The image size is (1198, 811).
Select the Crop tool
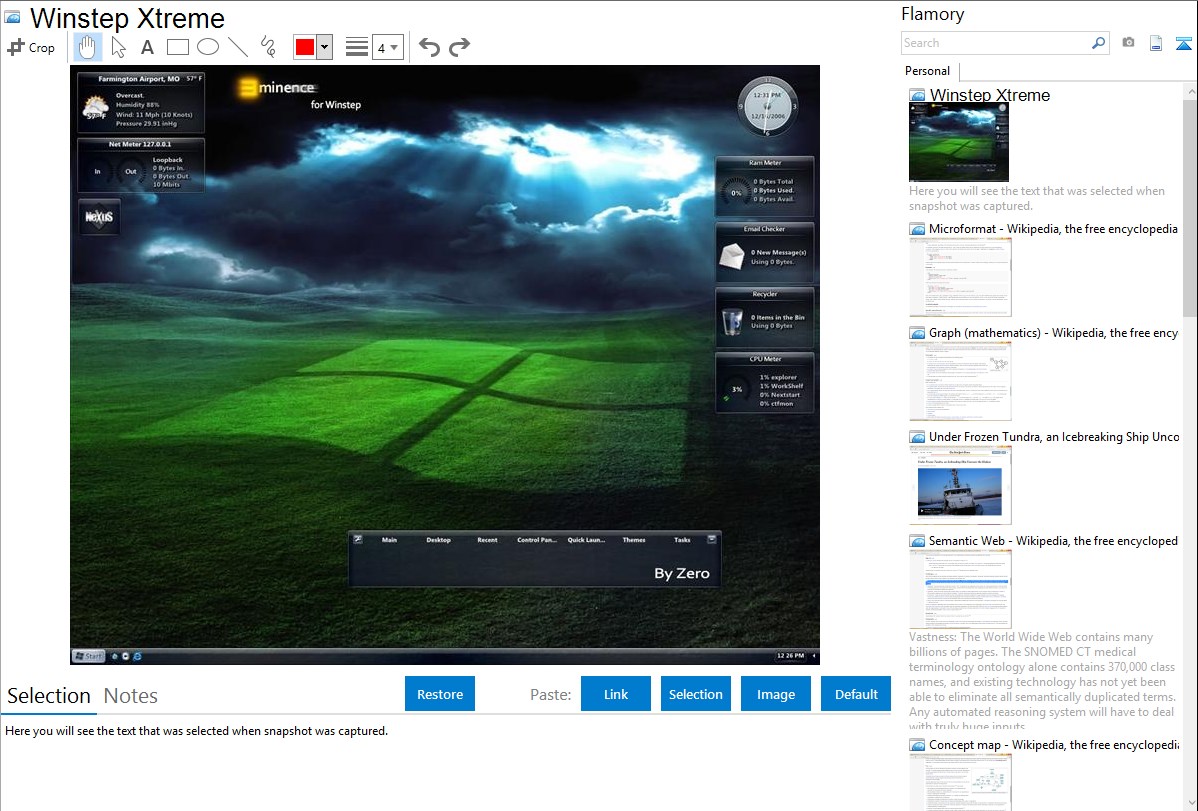(31, 47)
